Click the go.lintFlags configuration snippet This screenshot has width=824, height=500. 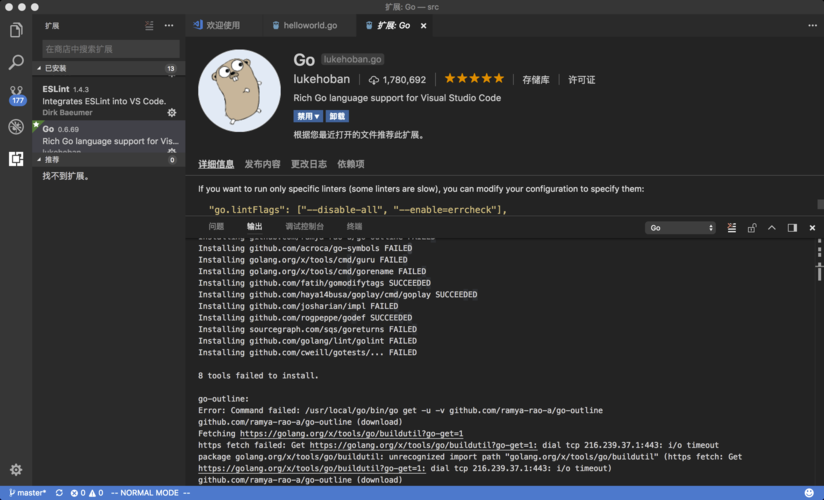click(x=357, y=210)
